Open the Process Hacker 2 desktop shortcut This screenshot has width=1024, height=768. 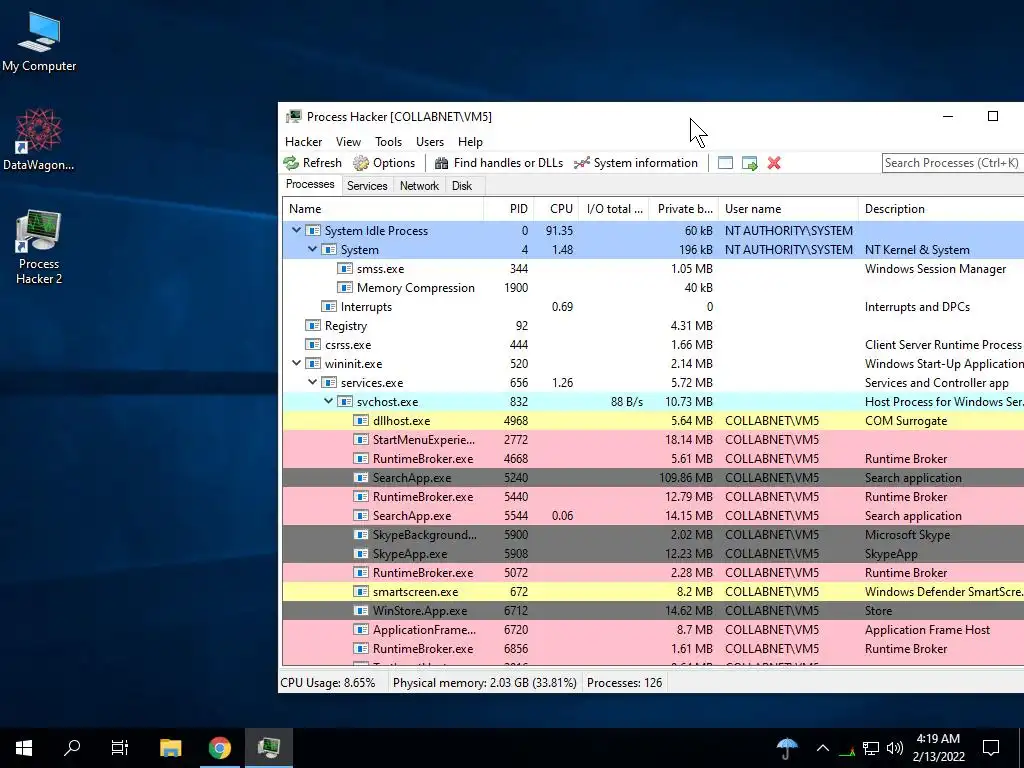click(39, 247)
